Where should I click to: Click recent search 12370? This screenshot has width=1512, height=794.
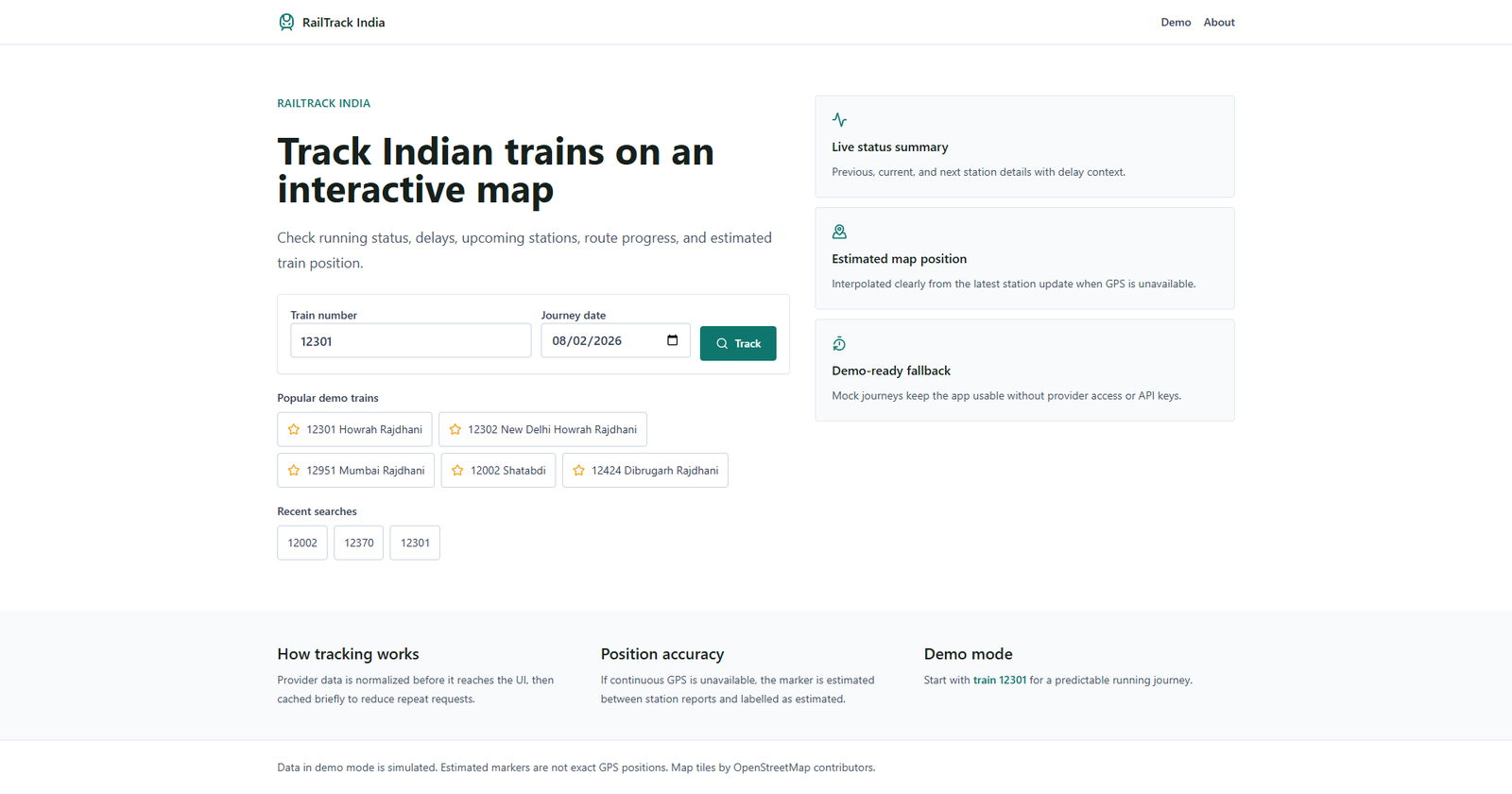click(358, 543)
